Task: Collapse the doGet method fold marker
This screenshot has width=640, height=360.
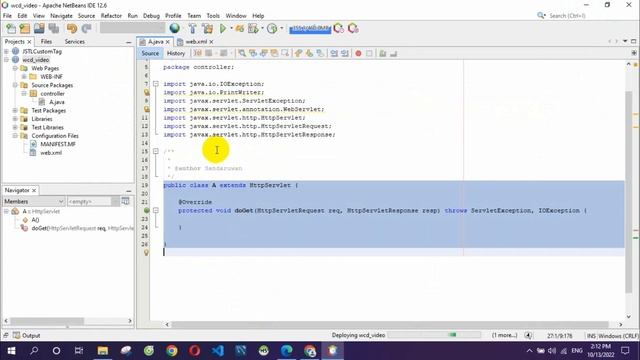Action: [156, 210]
